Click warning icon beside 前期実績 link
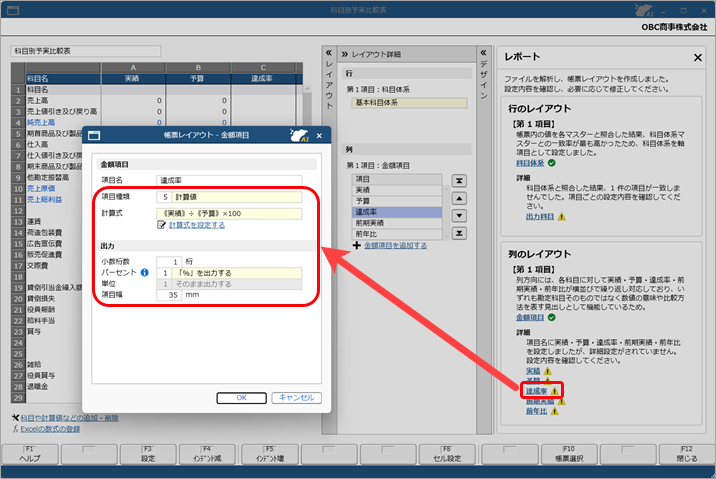This screenshot has height=479, width=716. pyautogui.click(x=561, y=401)
